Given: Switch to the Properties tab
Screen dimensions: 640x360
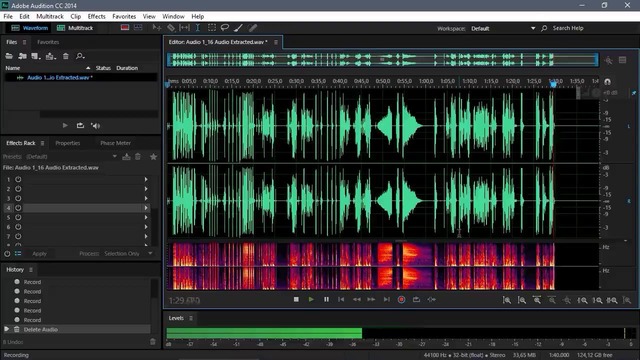Looking at the screenshot, I should pyautogui.click(x=68, y=143).
